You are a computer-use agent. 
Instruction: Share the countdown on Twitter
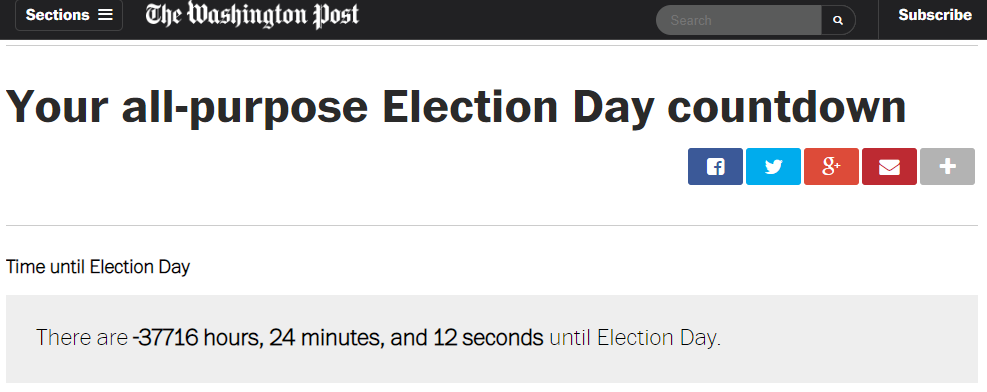coord(773,167)
